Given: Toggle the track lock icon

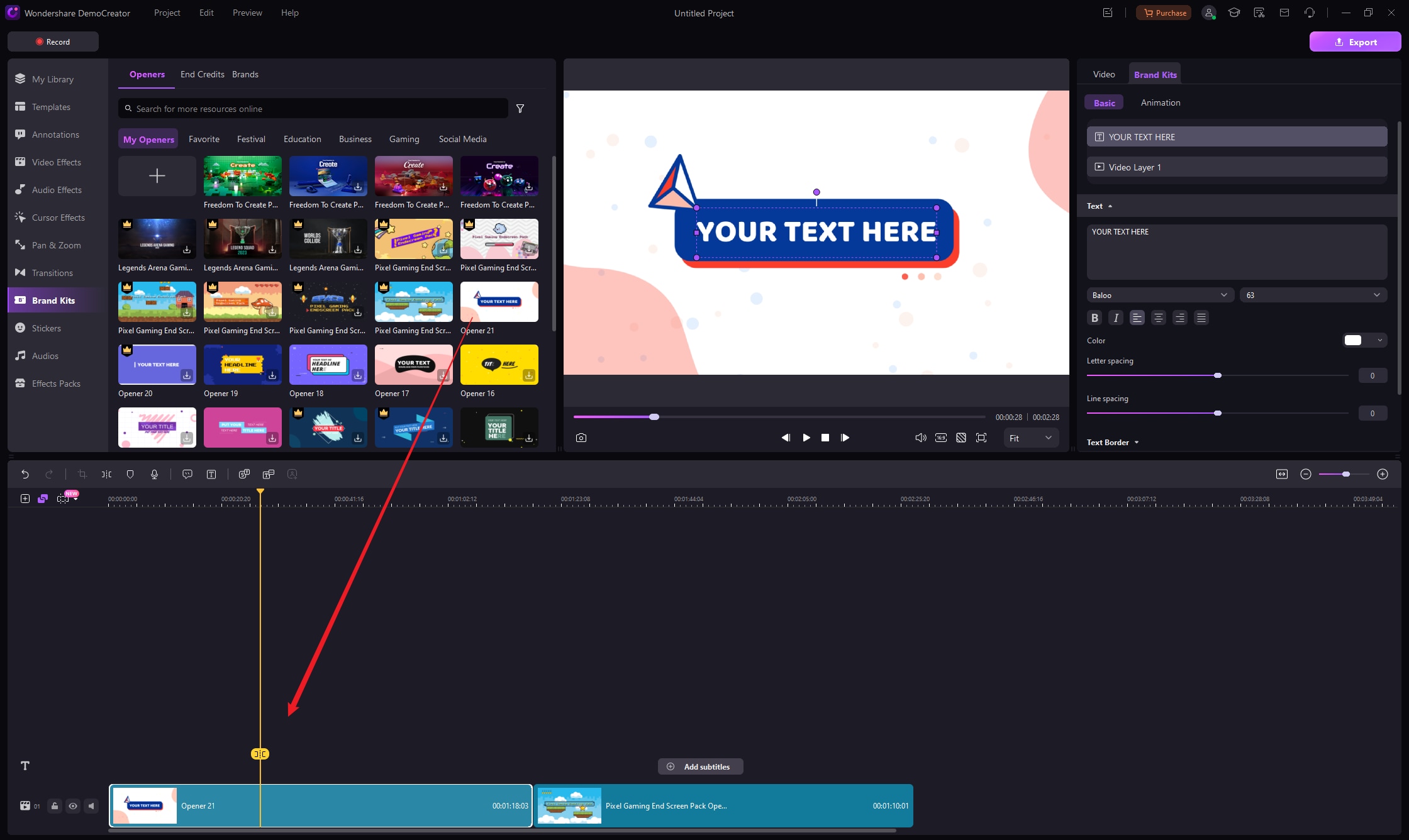Looking at the screenshot, I should tap(55, 806).
